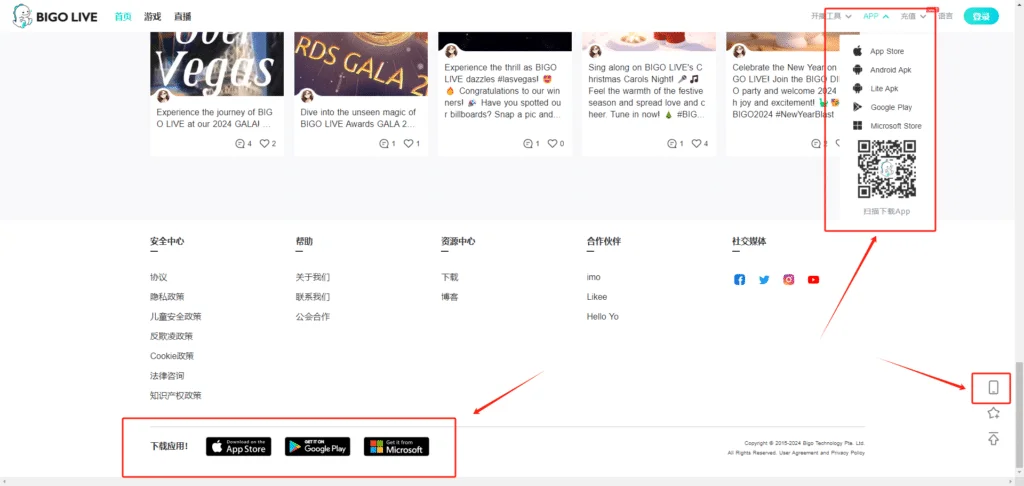
Task: Open the 隐私政策 link
Action: 167,297
